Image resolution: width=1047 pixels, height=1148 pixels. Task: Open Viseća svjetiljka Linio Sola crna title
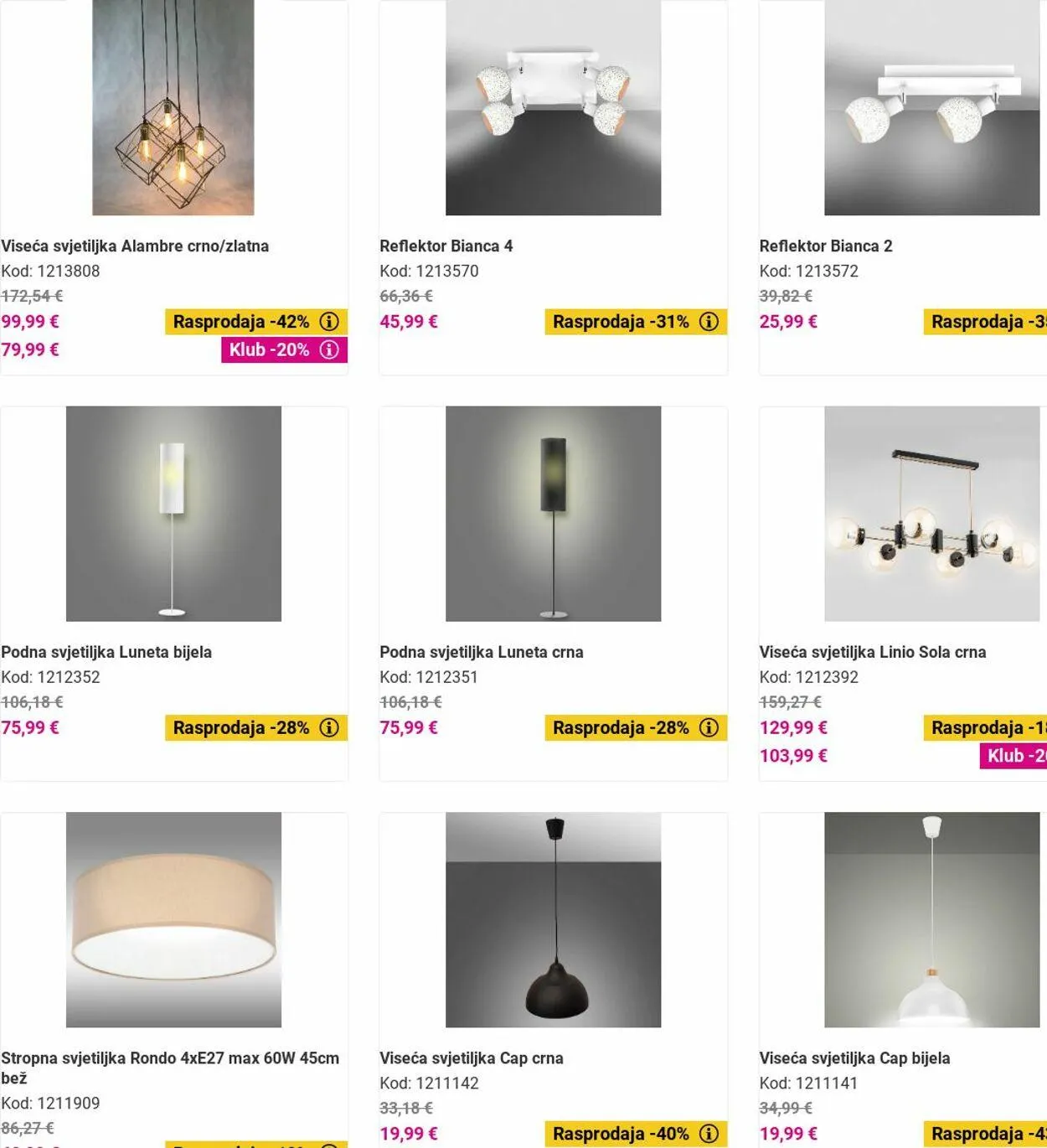(x=873, y=652)
